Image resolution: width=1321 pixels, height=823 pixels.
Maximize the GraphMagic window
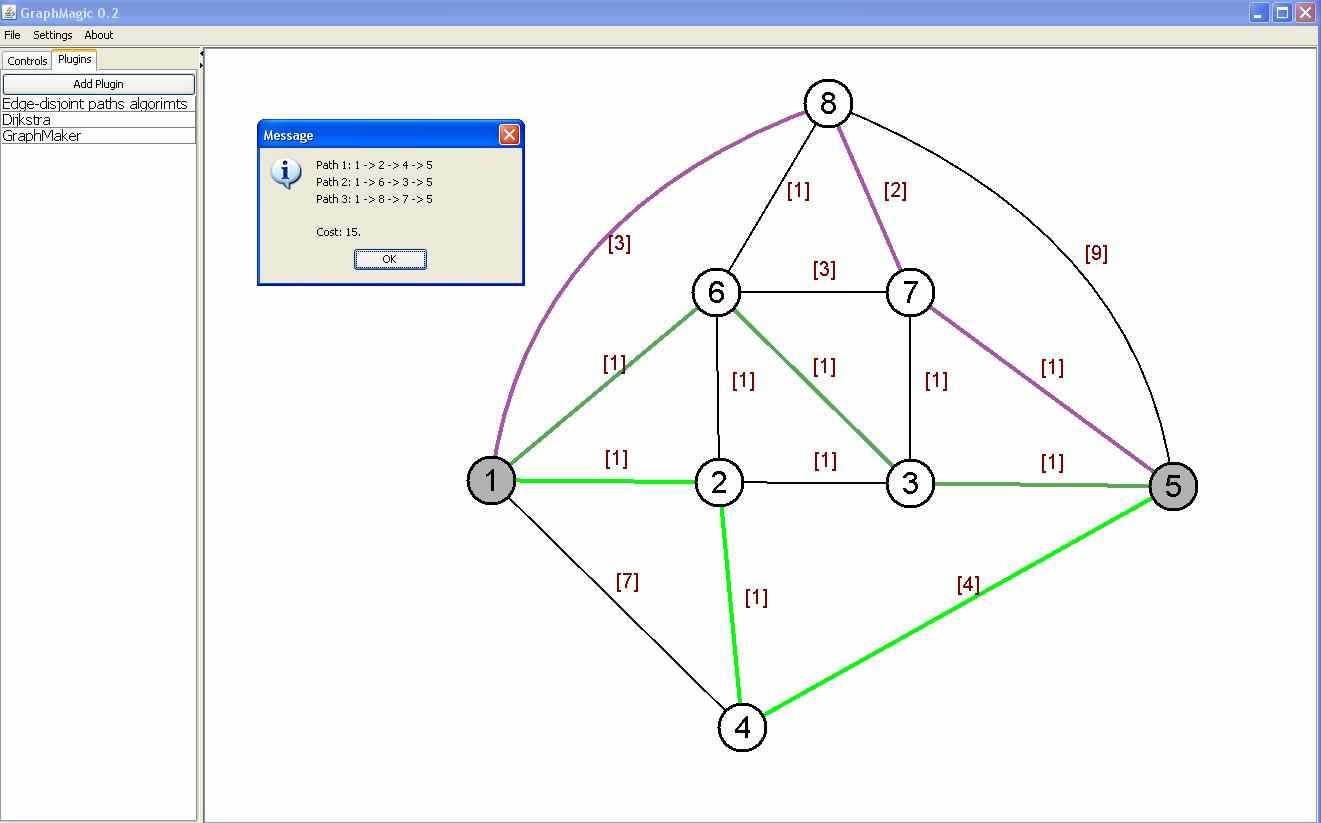1281,13
